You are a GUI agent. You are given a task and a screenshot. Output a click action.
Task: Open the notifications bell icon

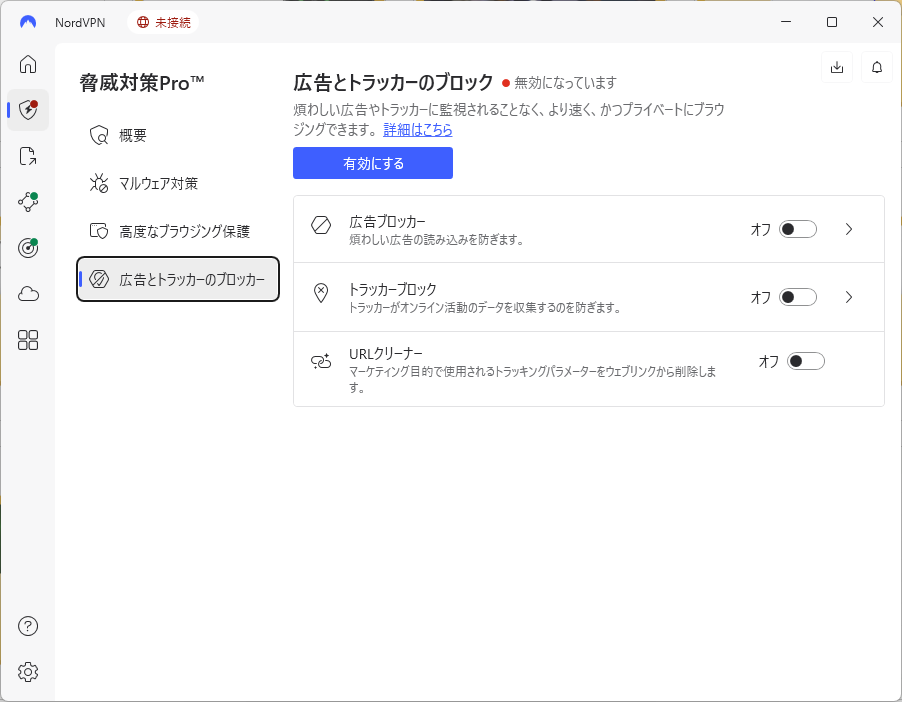[x=877, y=67]
